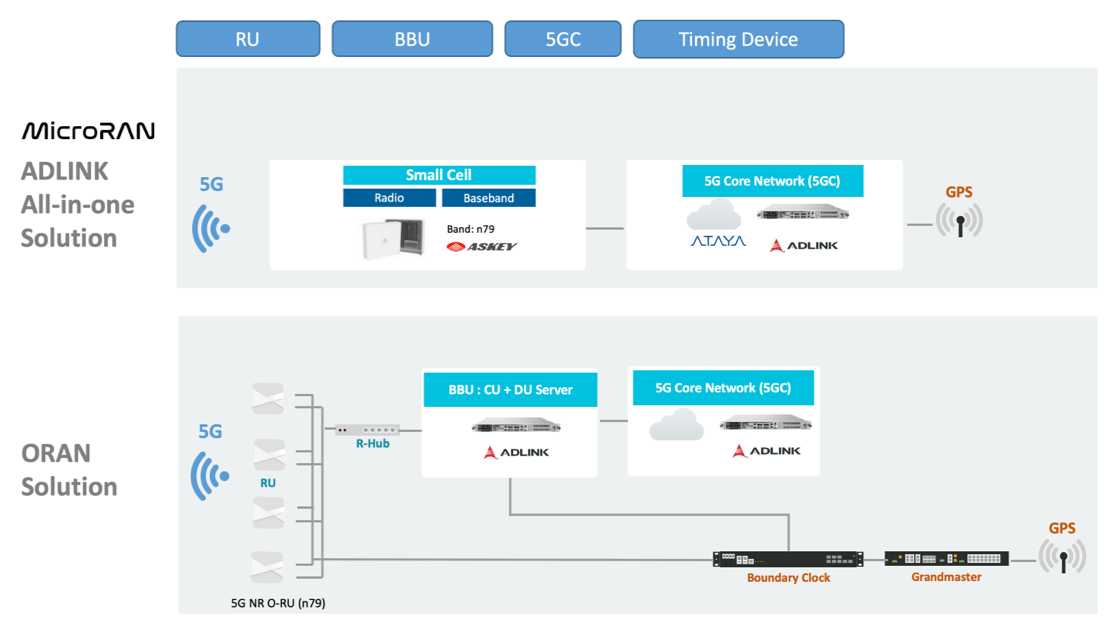This screenshot has height=640, width=1120.
Task: Click the Timing Device header button
Action: point(739,39)
